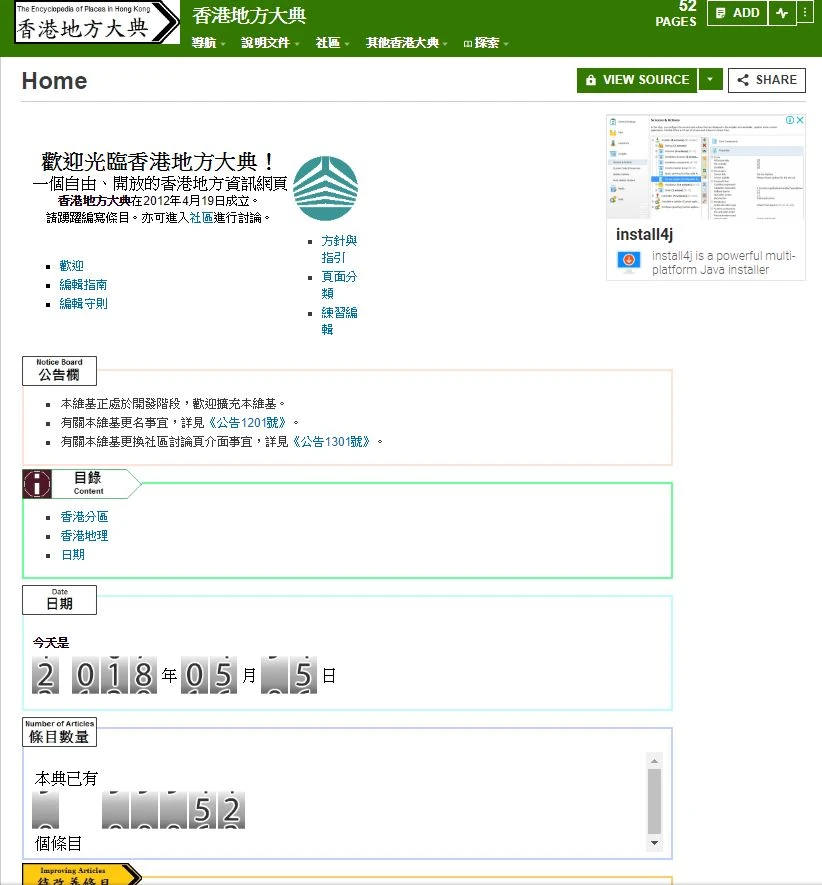Click the Improving Articles yellow sign

pyautogui.click(x=81, y=874)
